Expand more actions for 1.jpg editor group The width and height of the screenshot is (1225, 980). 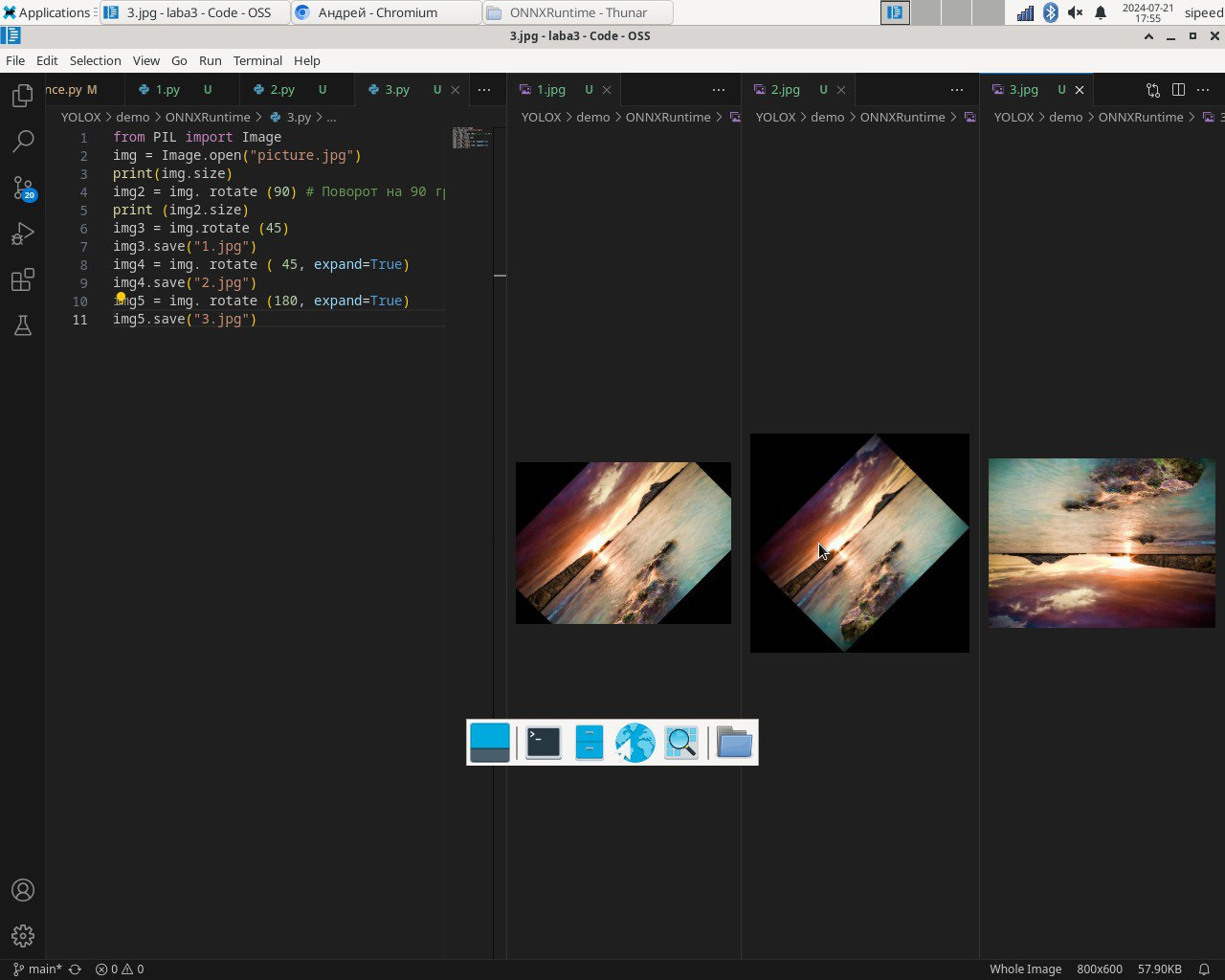[718, 90]
